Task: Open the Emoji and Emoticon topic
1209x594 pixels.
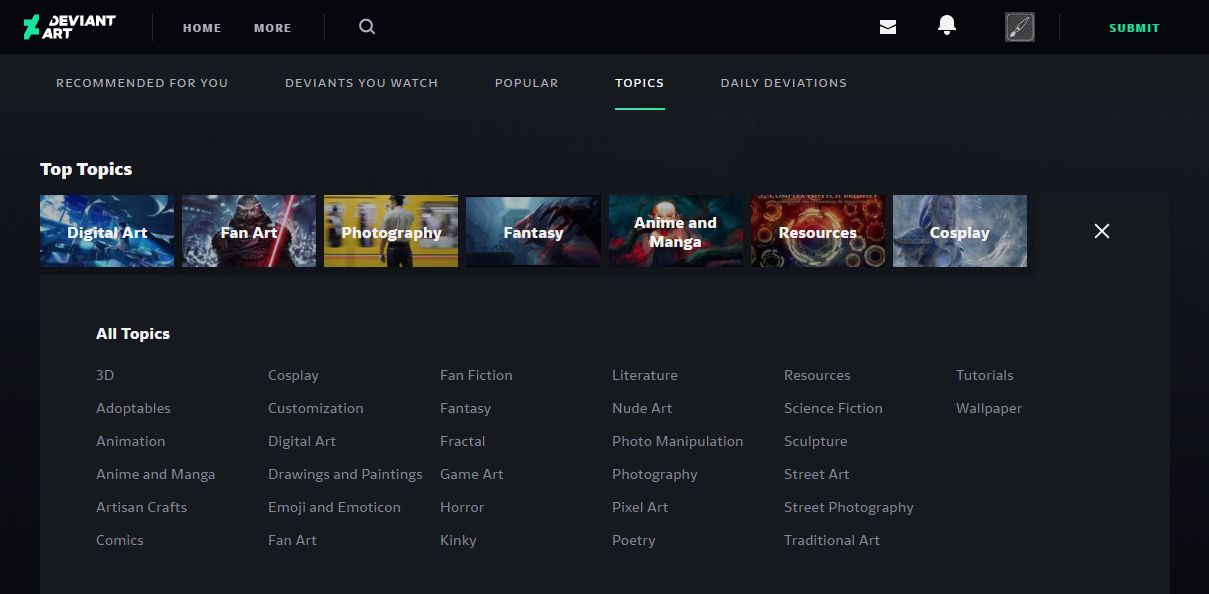Action: point(334,507)
